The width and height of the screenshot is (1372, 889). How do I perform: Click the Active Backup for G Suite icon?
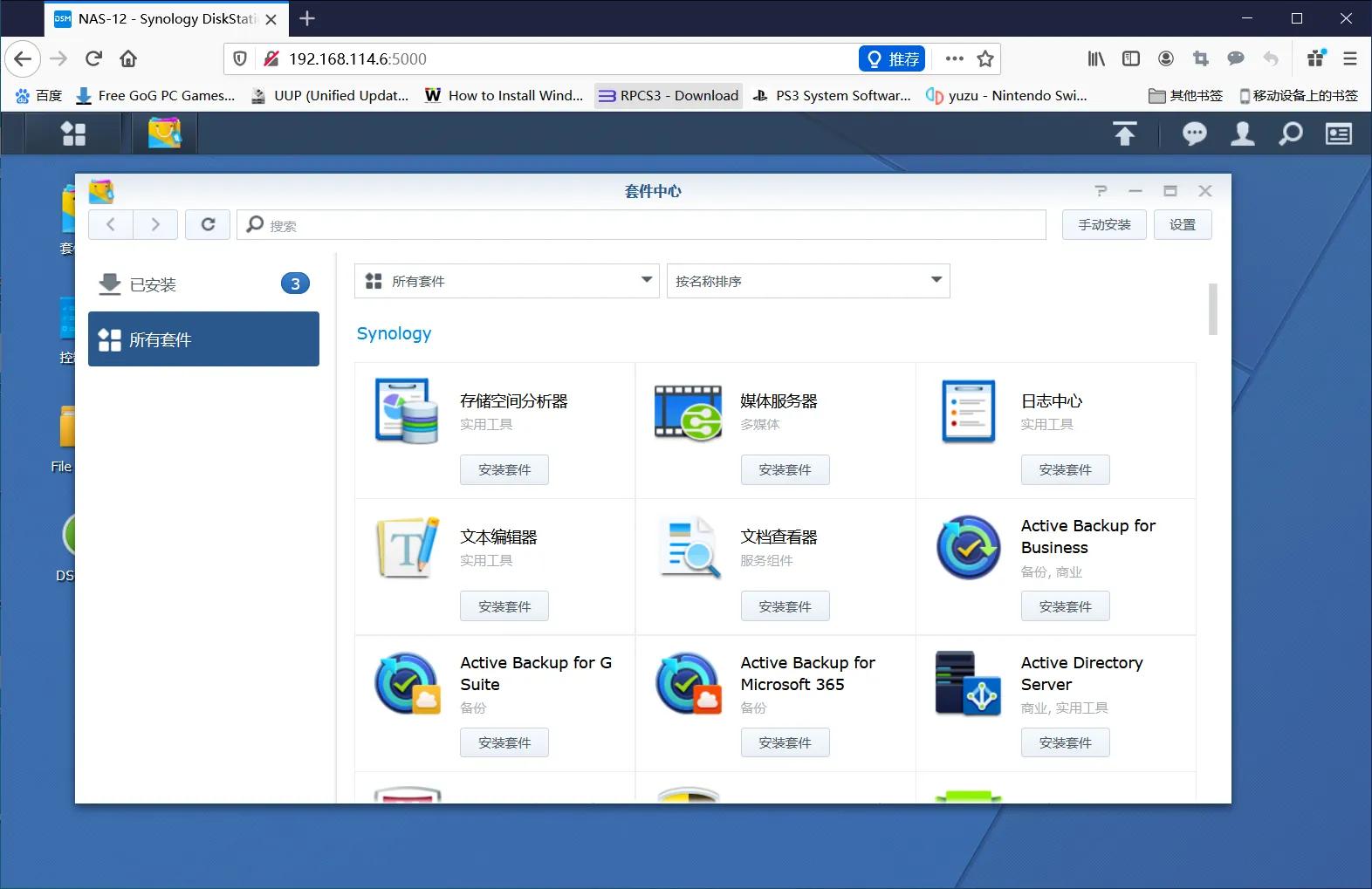click(x=408, y=683)
